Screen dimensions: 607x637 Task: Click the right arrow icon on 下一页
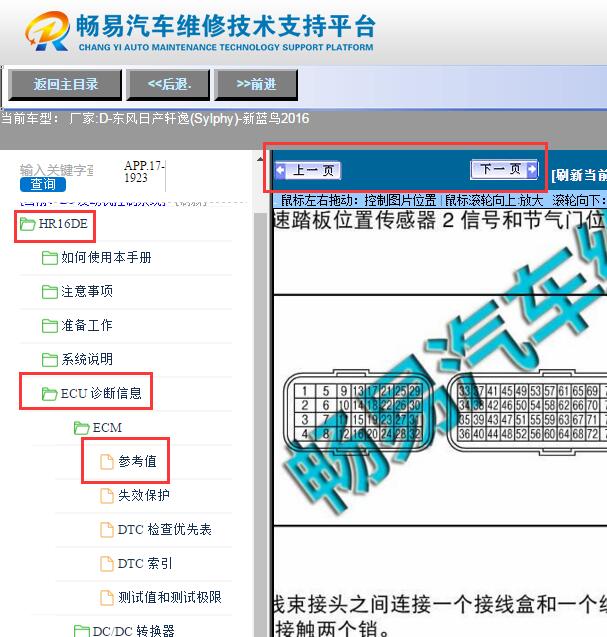point(531,169)
